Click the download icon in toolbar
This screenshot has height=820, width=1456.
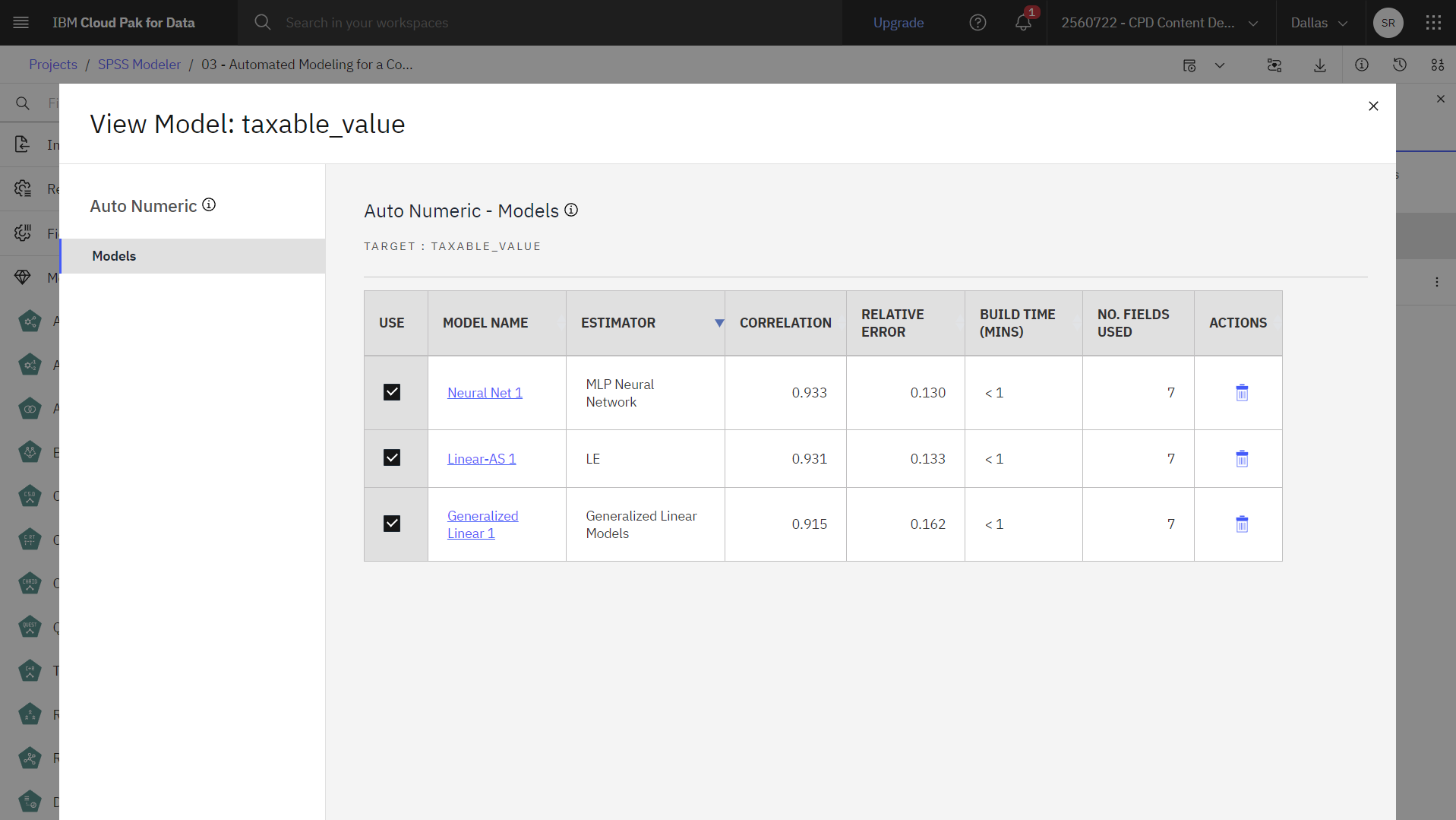(x=1320, y=65)
